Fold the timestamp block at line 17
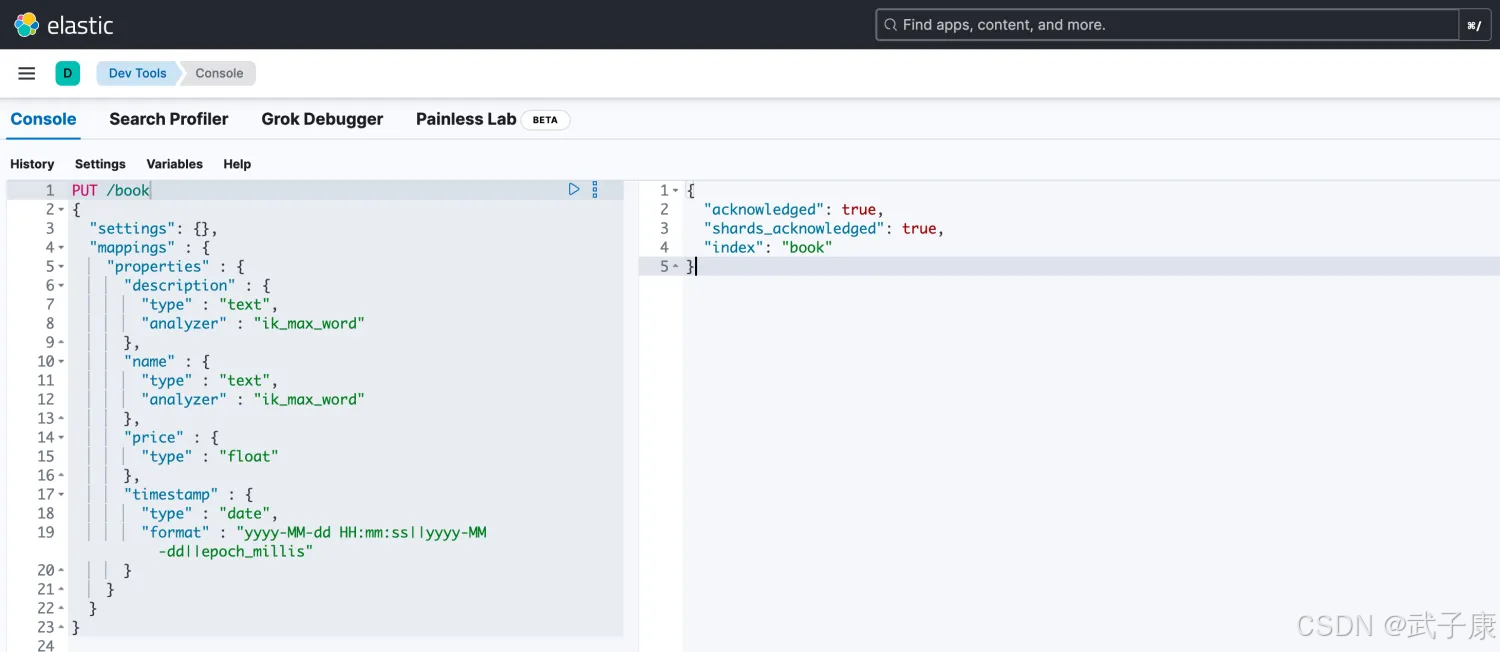 click(61, 495)
